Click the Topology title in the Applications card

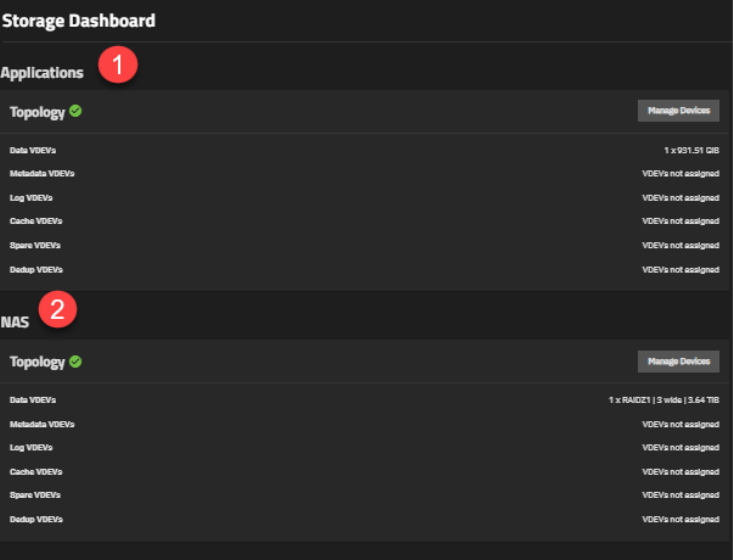point(37,112)
